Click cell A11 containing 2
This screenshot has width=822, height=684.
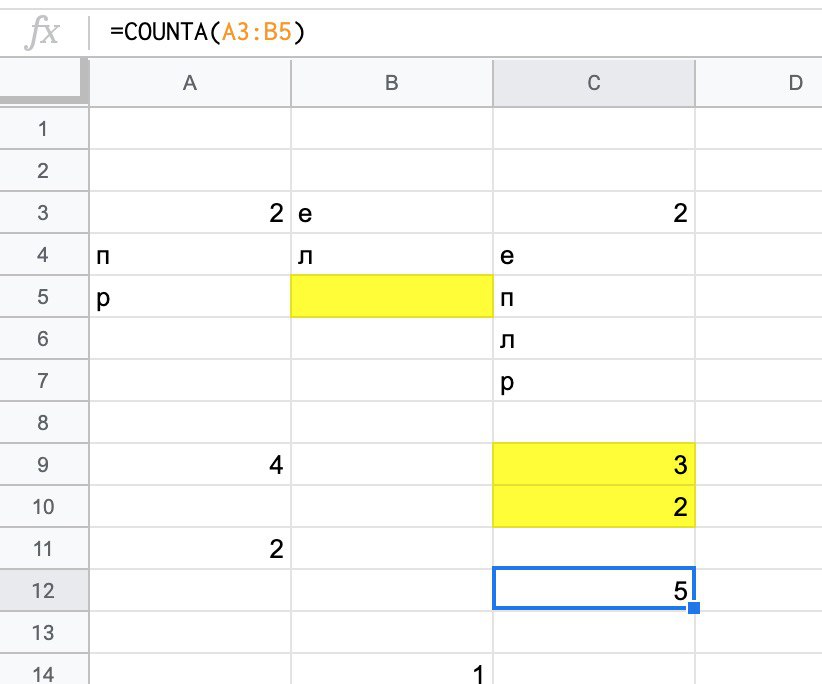coord(190,549)
